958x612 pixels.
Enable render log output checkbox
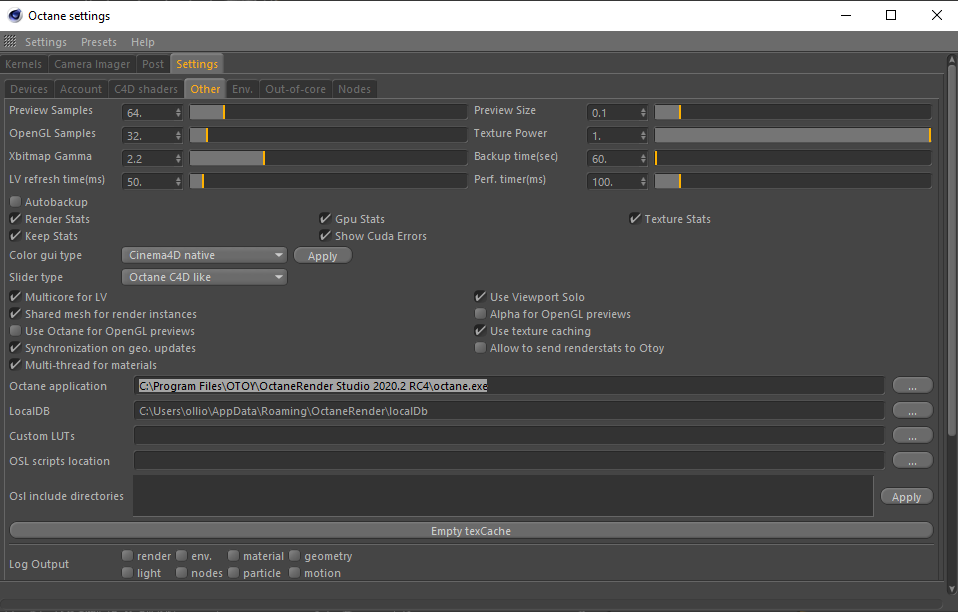pos(127,556)
